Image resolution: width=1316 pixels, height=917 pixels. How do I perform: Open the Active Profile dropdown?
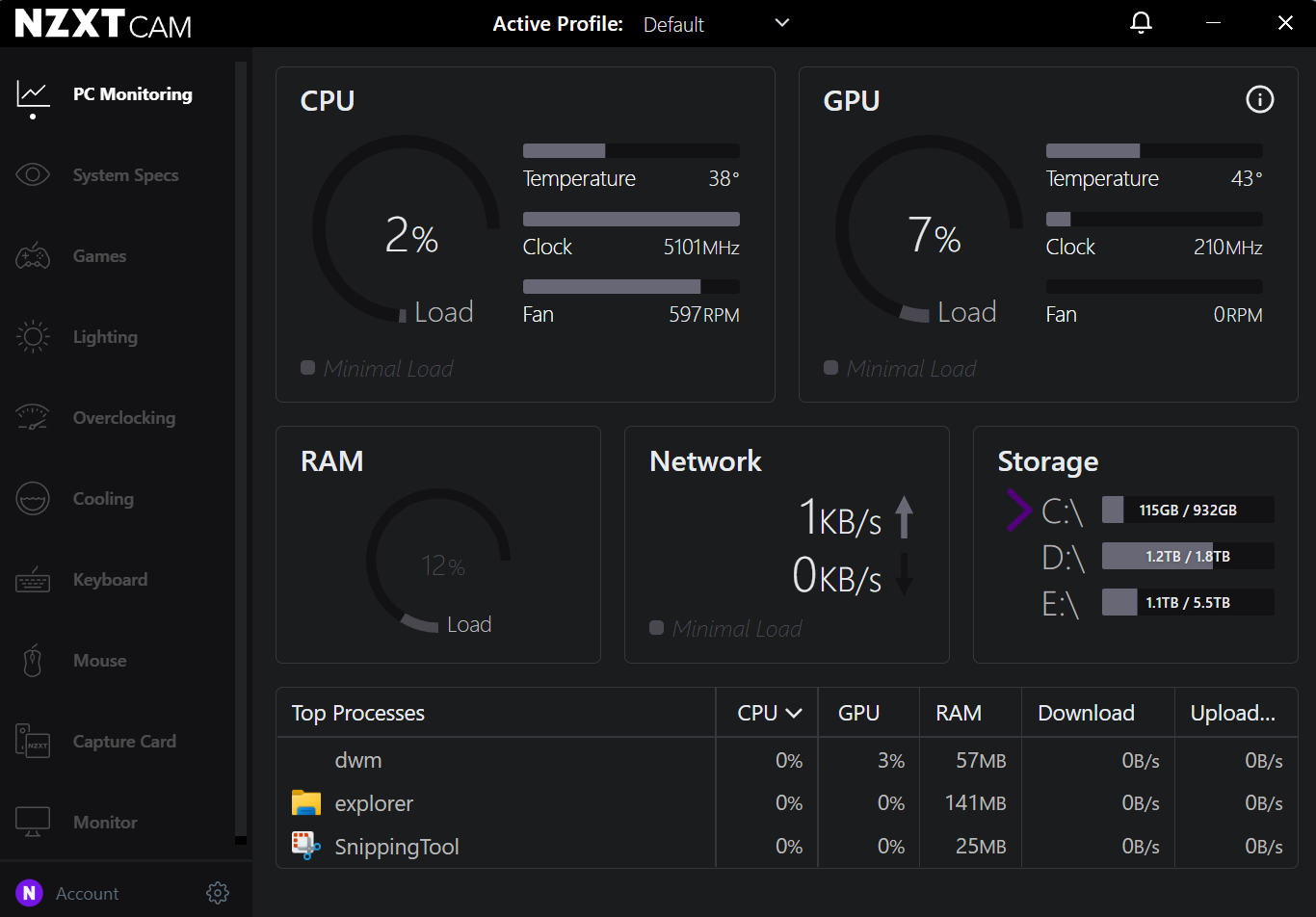coord(717,24)
